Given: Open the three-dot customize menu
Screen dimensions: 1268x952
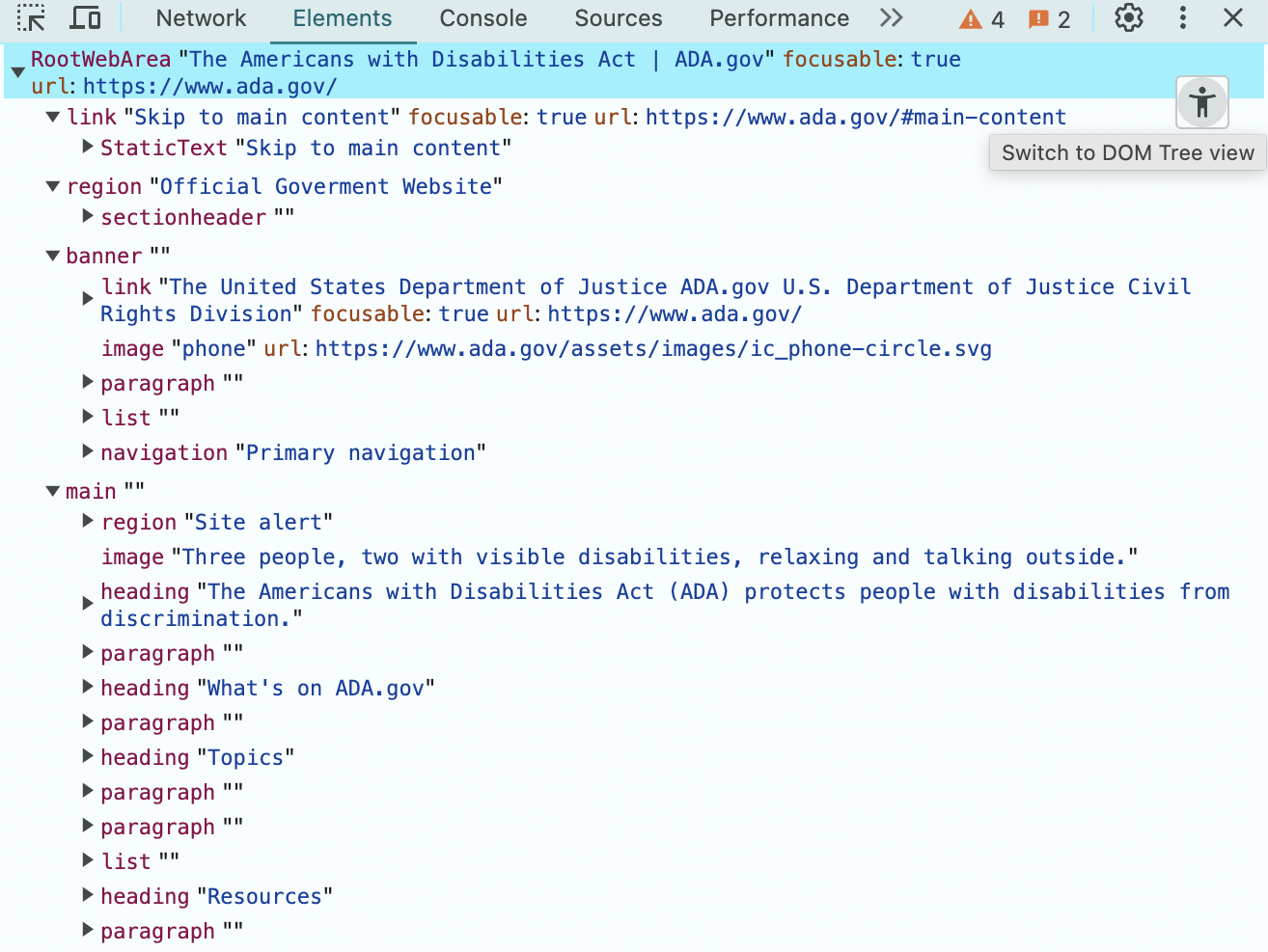Looking at the screenshot, I should point(1183,18).
